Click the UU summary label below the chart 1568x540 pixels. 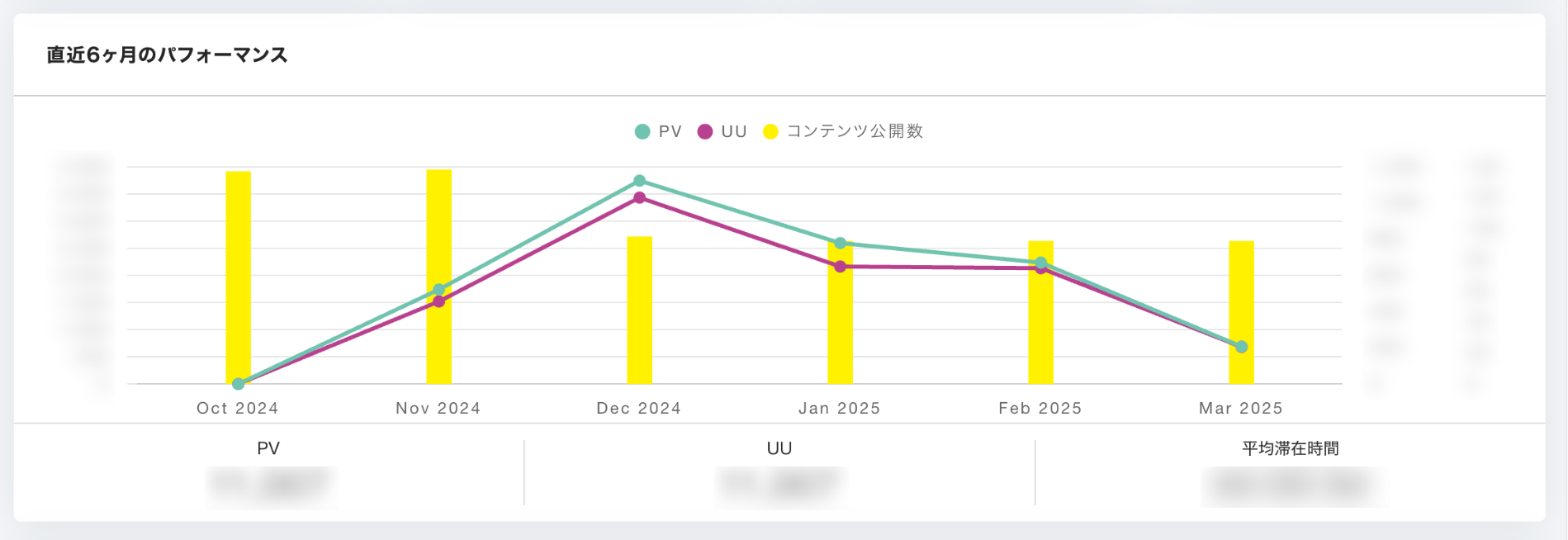coord(779,448)
